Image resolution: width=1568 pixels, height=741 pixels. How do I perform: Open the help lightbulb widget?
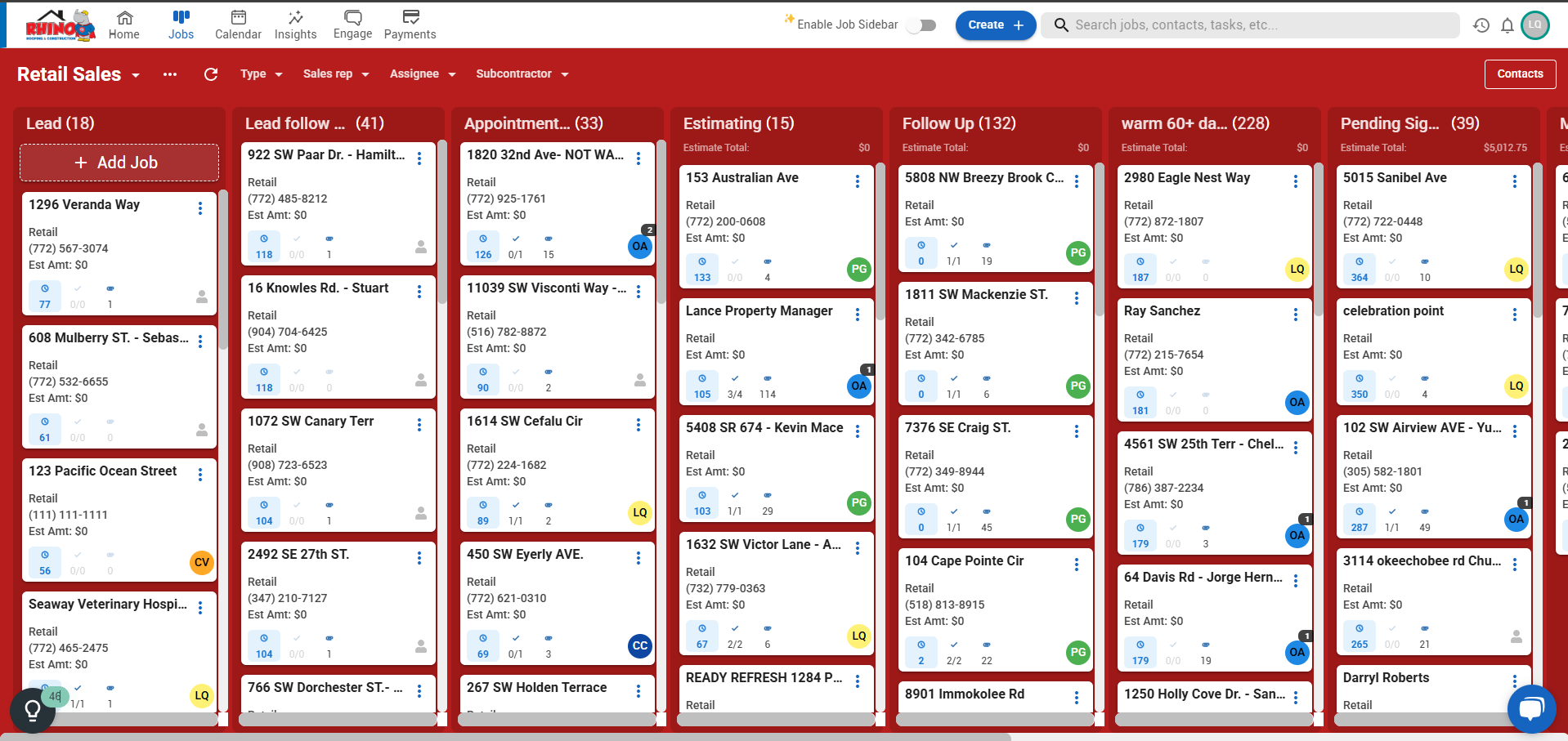pyautogui.click(x=33, y=711)
